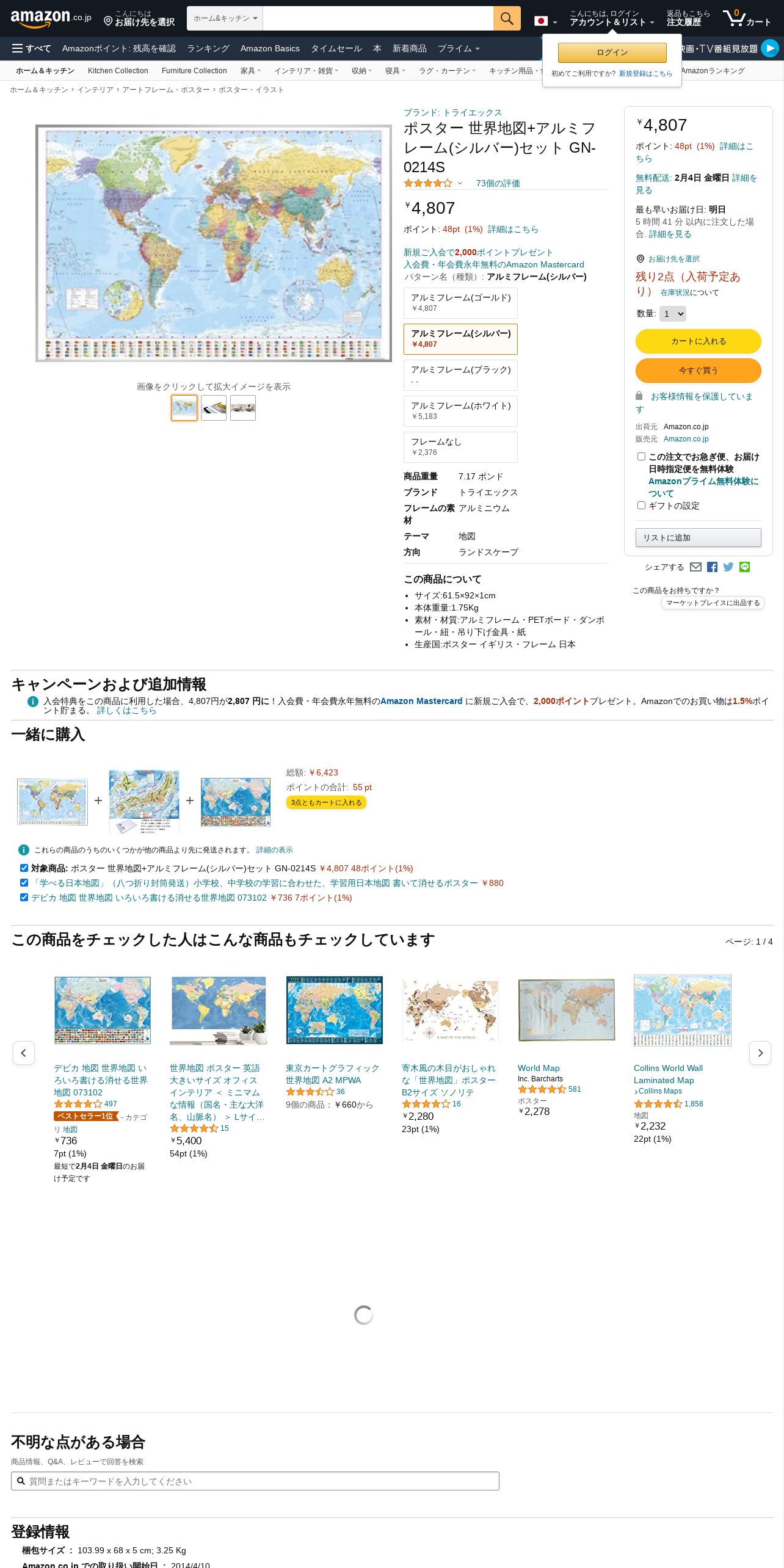Select the first world map thumbnail
Image resolution: width=784 pixels, height=1568 pixels.
pos(184,408)
